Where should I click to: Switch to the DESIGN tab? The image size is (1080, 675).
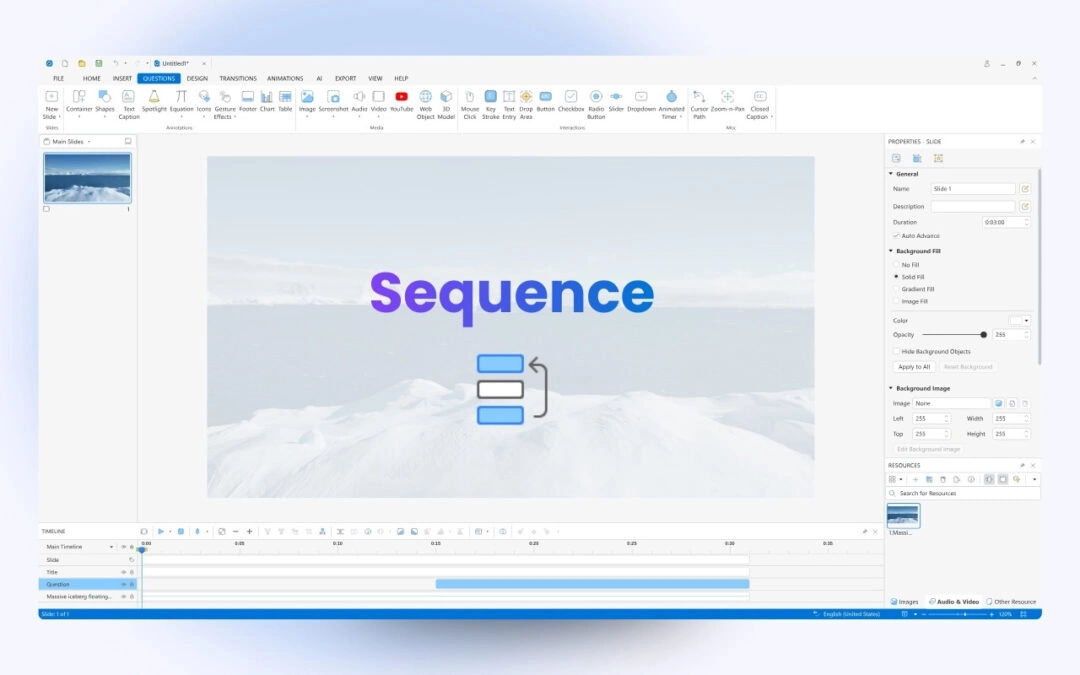point(197,79)
